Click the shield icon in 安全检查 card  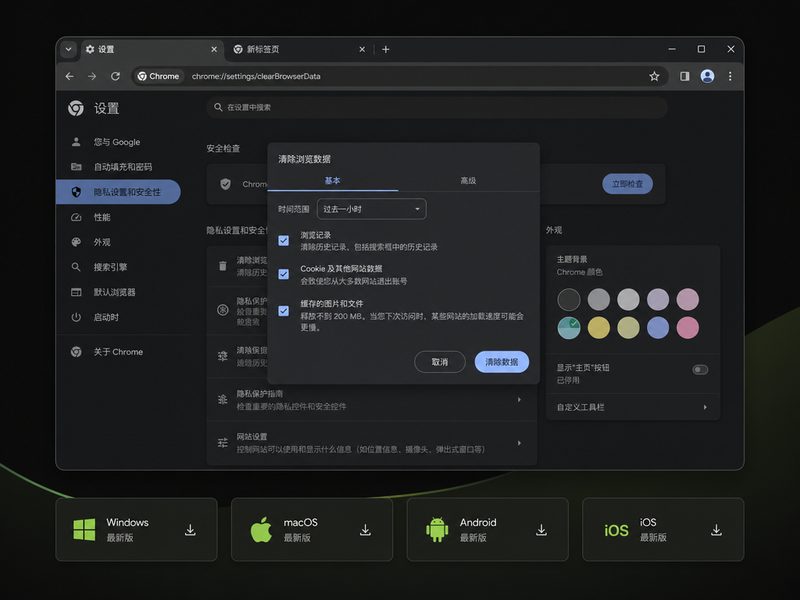225,184
